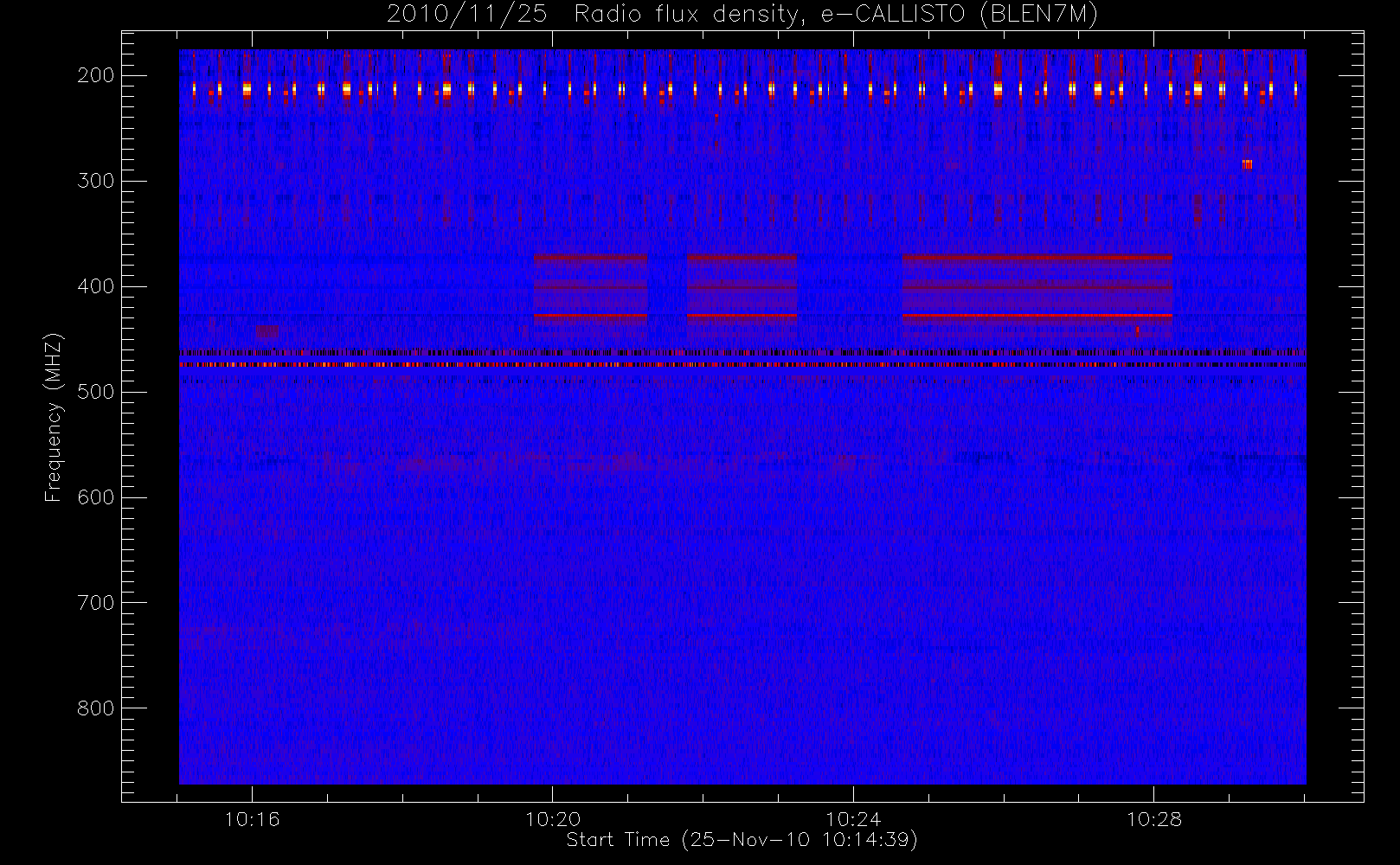Click the small orange spot near 280 MHz
Viewport: 1400px width, 865px height.
[1247, 164]
